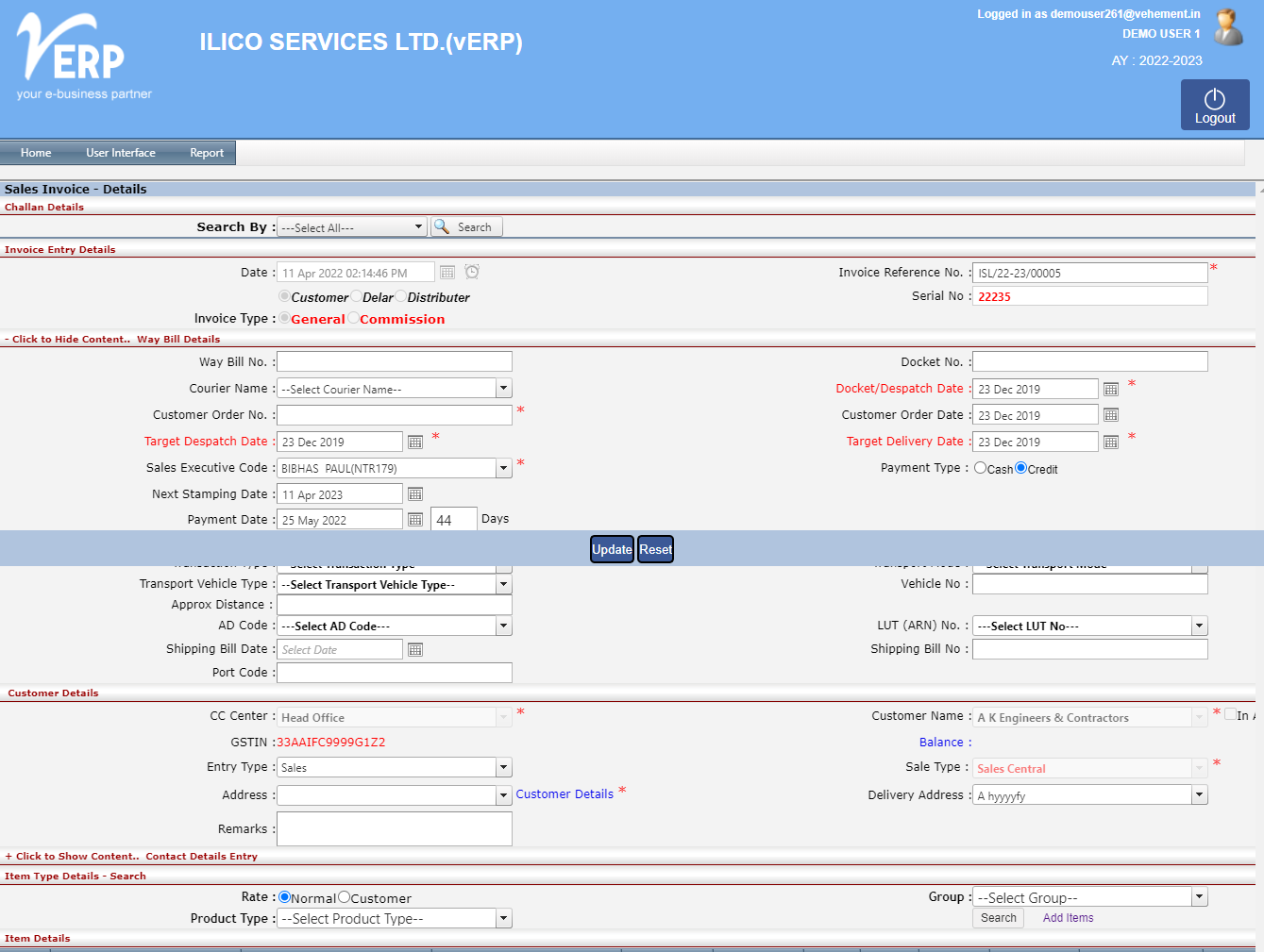Open the Add Items link
The height and width of the screenshot is (952, 1264).
pos(1069,918)
